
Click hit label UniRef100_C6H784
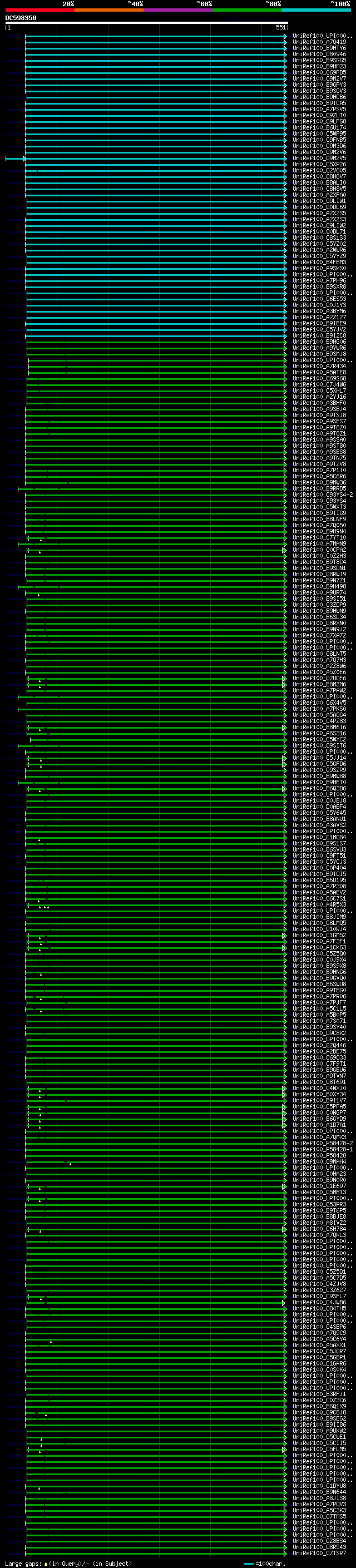[319, 1229]
